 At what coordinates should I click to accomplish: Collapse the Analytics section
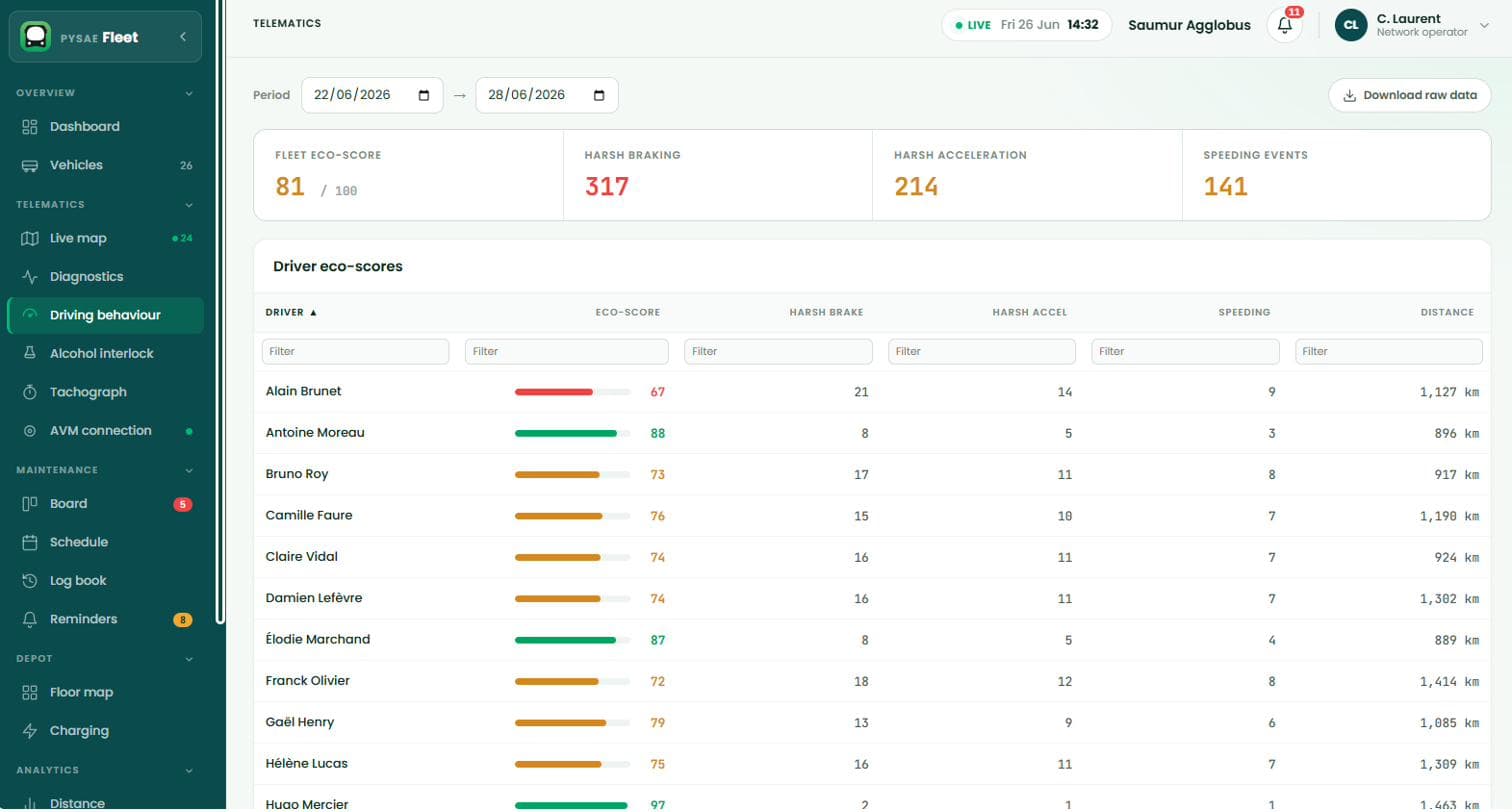pyautogui.click(x=189, y=771)
